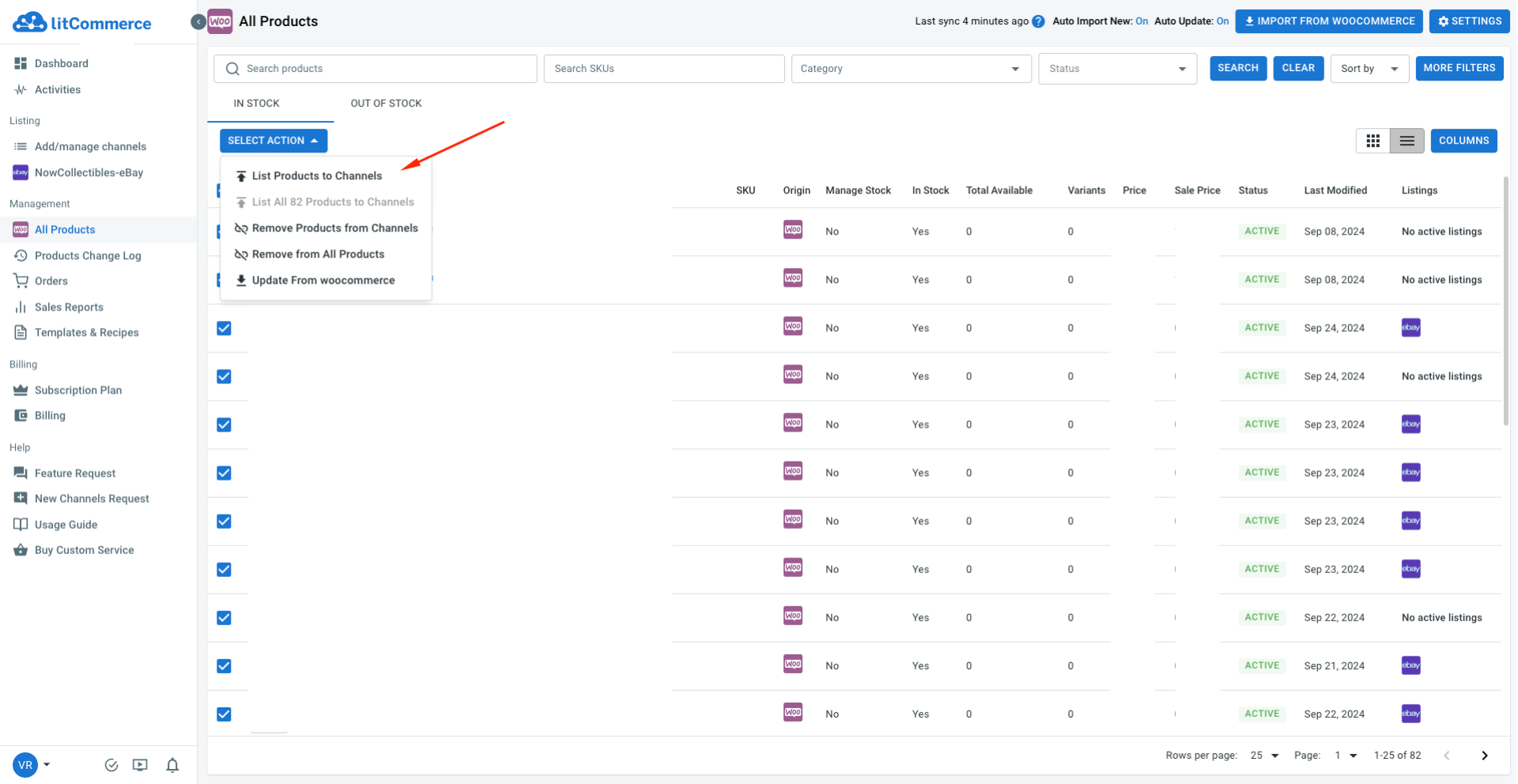Check the select-all products checkbox
The height and width of the screenshot is (784, 1518).
tap(224, 190)
